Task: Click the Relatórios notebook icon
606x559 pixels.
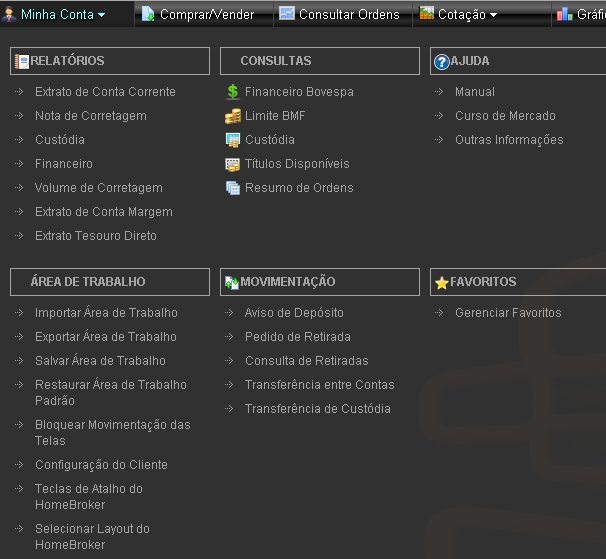Action: 22,61
